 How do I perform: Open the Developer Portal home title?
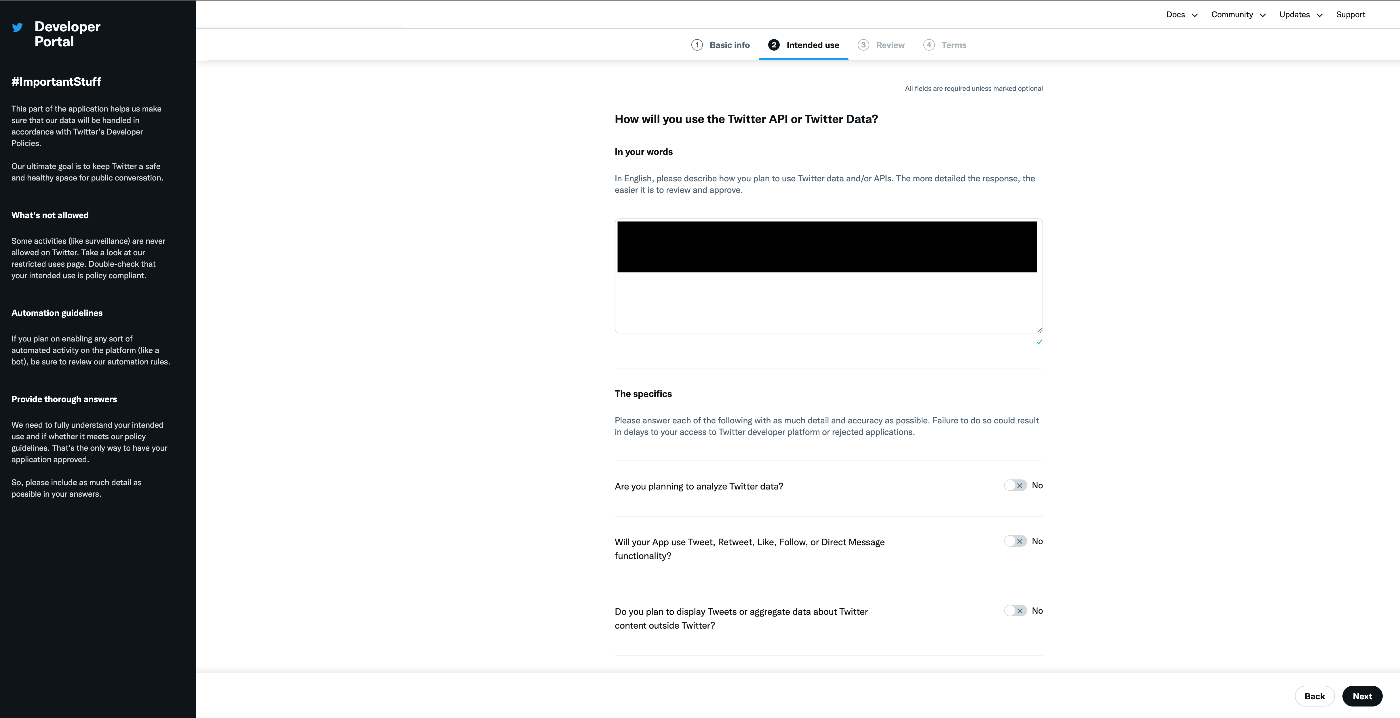tap(67, 34)
